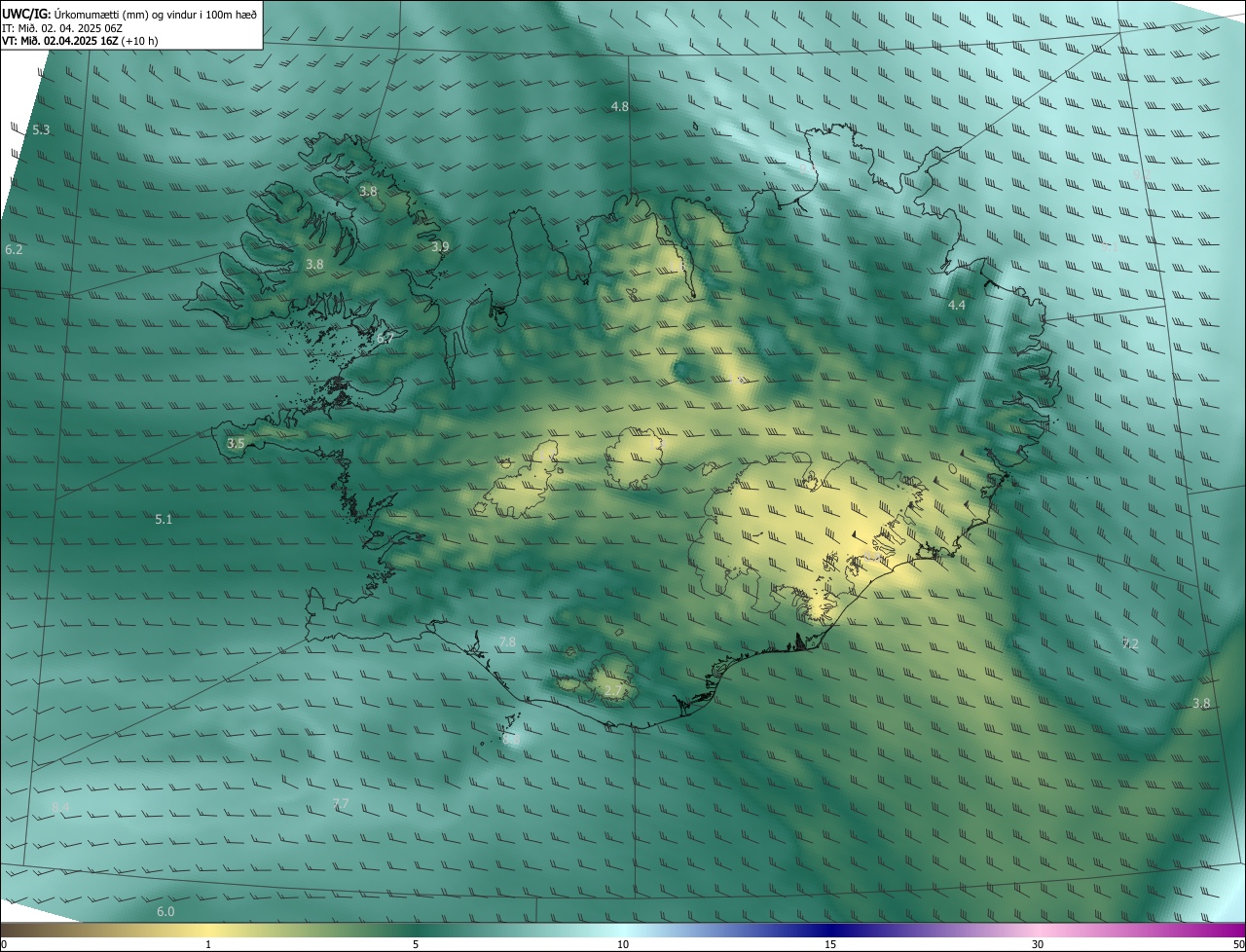Click the colorbar tick label 50
The width and height of the screenshot is (1246, 952).
(1238, 944)
